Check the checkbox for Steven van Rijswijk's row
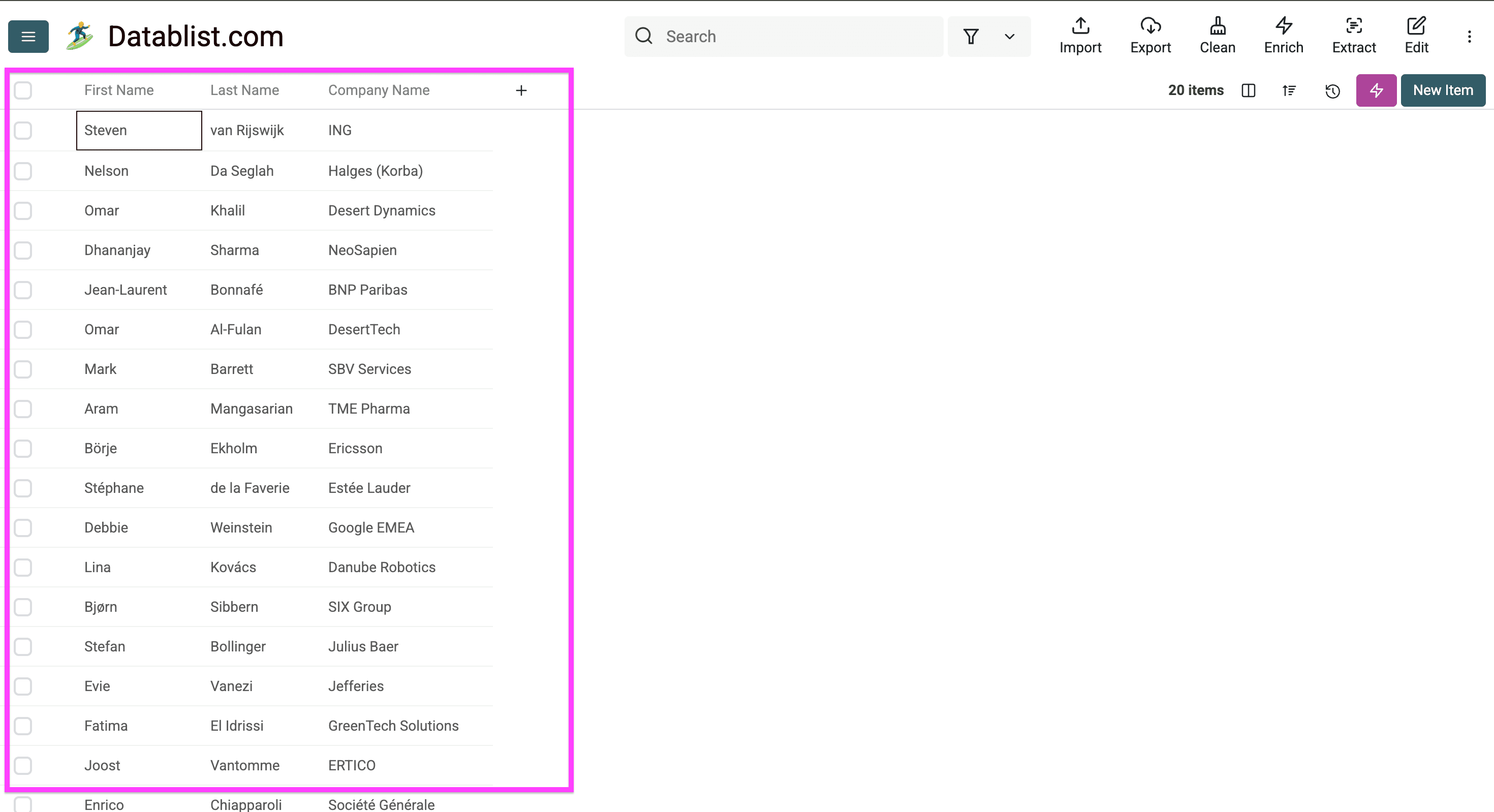Viewport: 1494px width, 812px height. point(23,131)
